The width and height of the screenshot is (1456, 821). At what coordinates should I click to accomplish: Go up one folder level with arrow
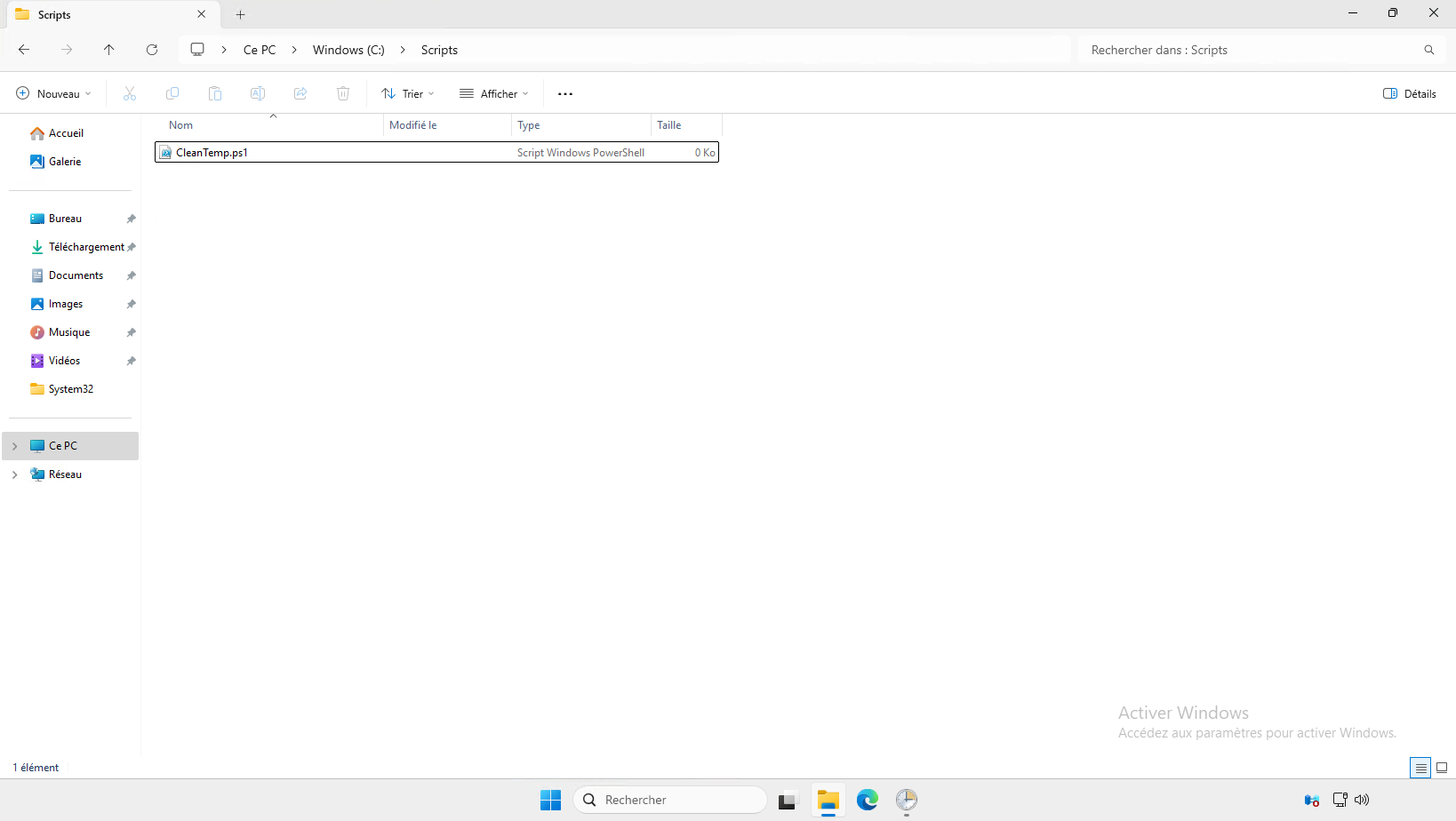[109, 50]
